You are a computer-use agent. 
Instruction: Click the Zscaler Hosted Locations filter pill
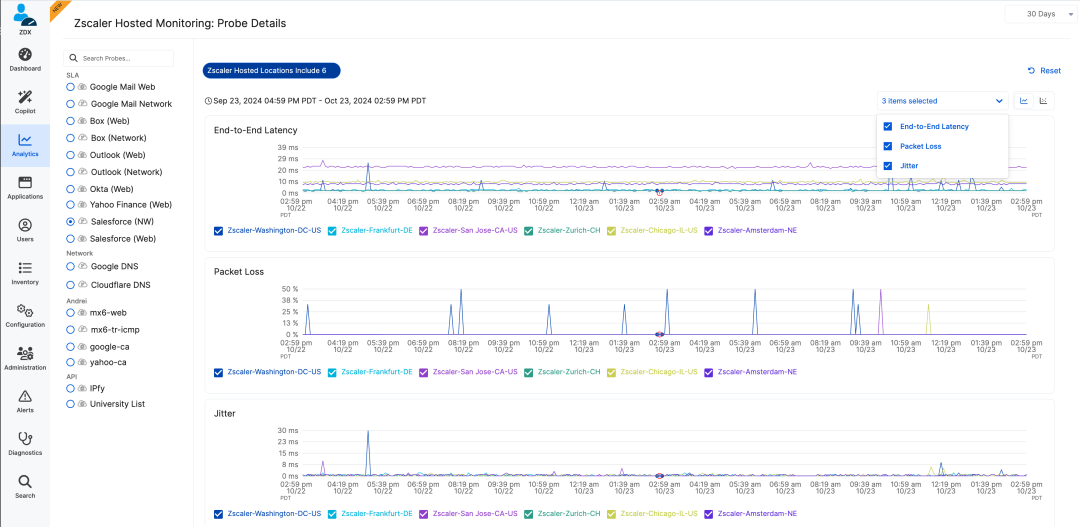coord(271,71)
